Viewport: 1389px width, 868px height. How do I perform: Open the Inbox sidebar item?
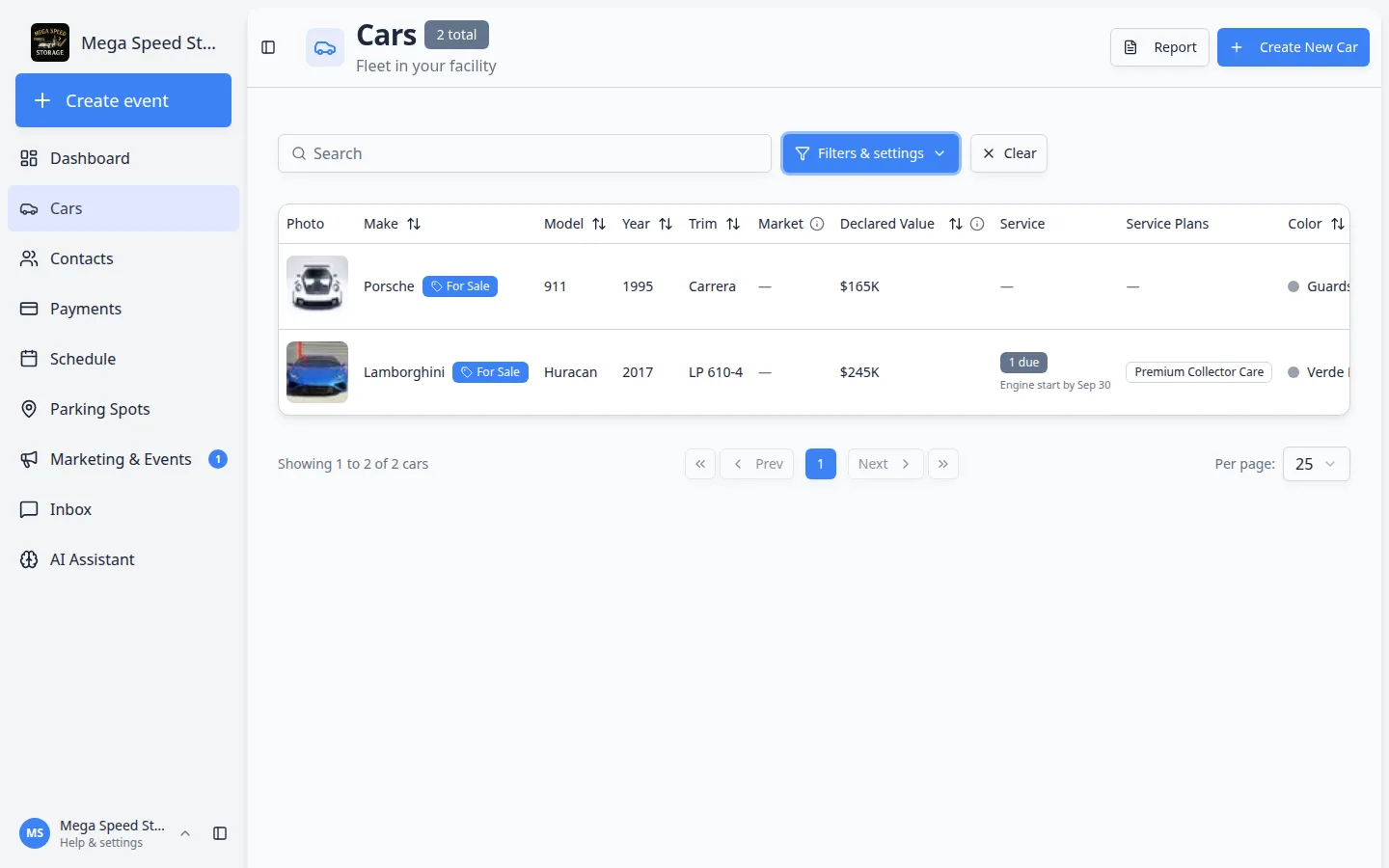pos(123,509)
